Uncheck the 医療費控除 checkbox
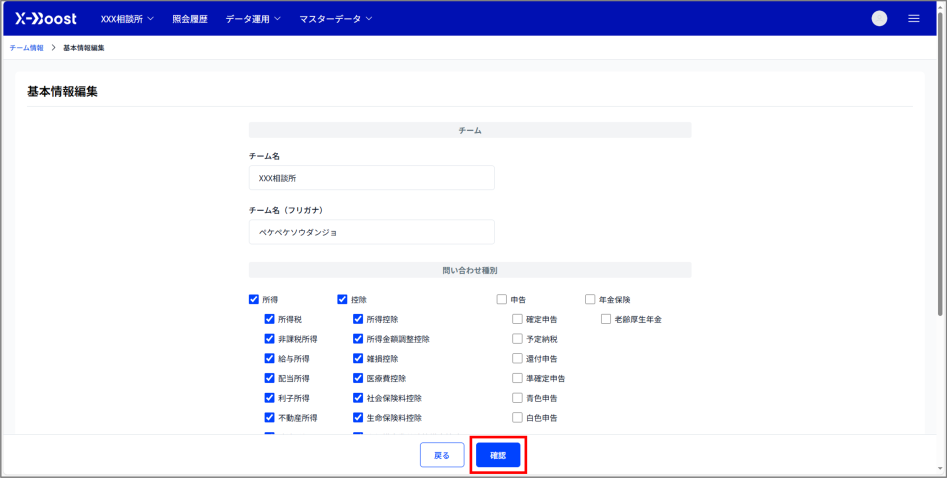The height and width of the screenshot is (478, 947). (358, 378)
